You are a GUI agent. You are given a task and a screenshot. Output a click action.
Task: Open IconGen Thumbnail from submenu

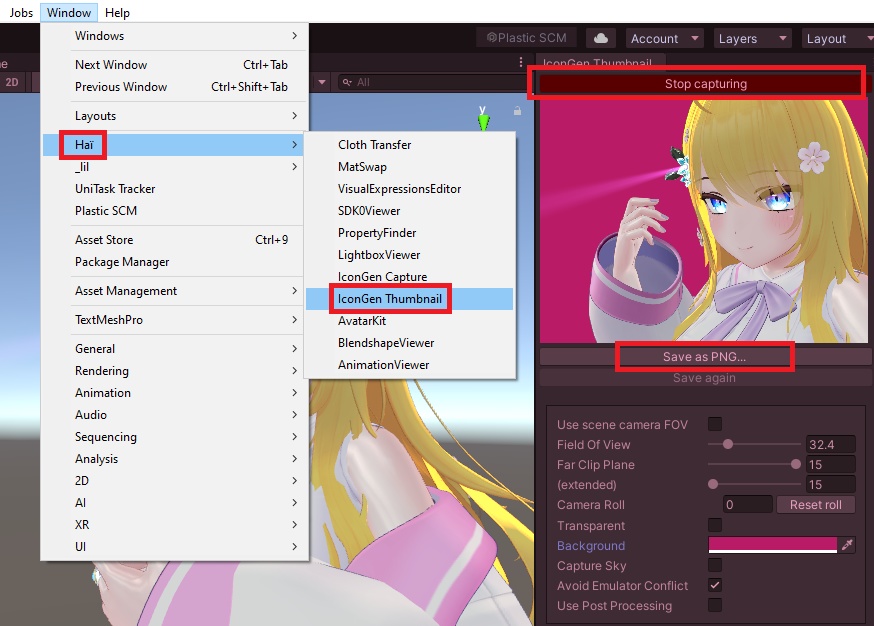pyautogui.click(x=410, y=299)
